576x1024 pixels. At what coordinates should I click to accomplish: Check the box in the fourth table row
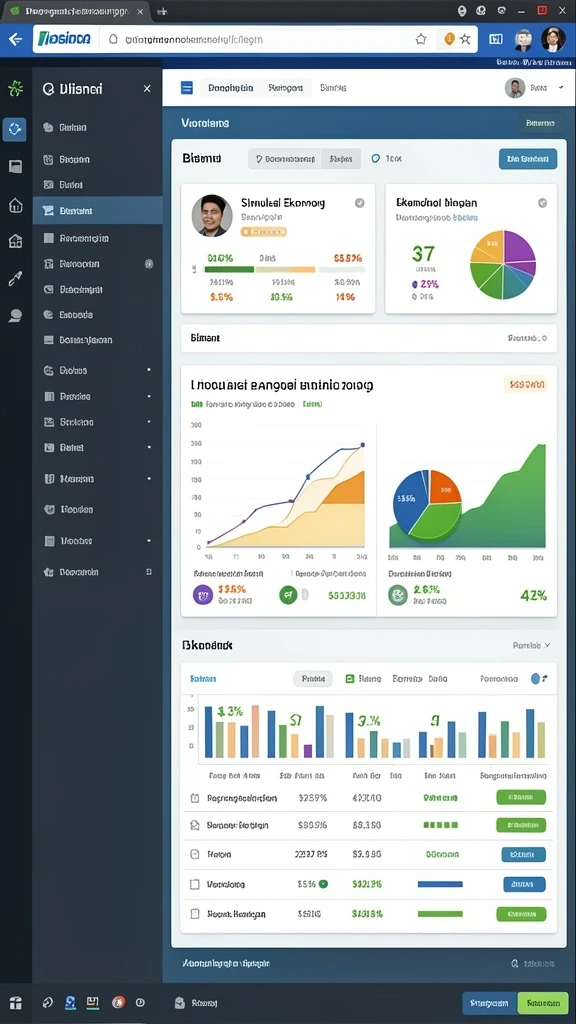tap(194, 884)
